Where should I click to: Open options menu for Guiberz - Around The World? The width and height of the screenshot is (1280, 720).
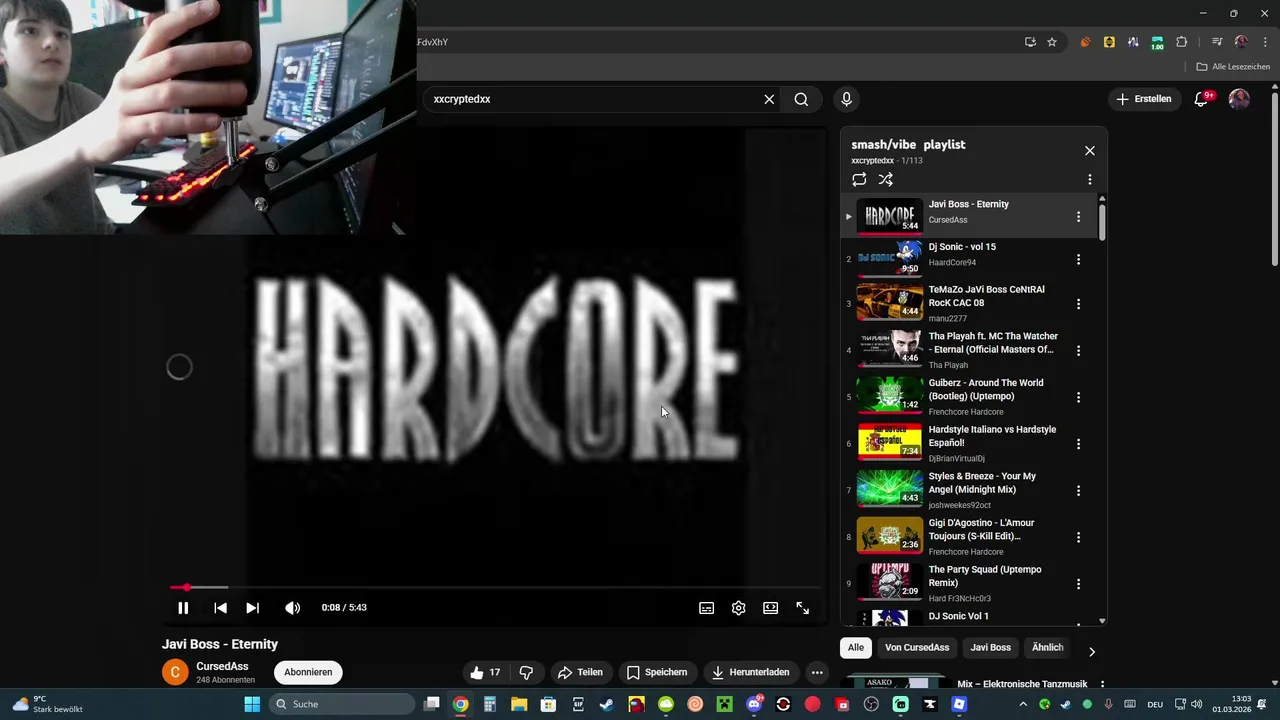click(1078, 397)
